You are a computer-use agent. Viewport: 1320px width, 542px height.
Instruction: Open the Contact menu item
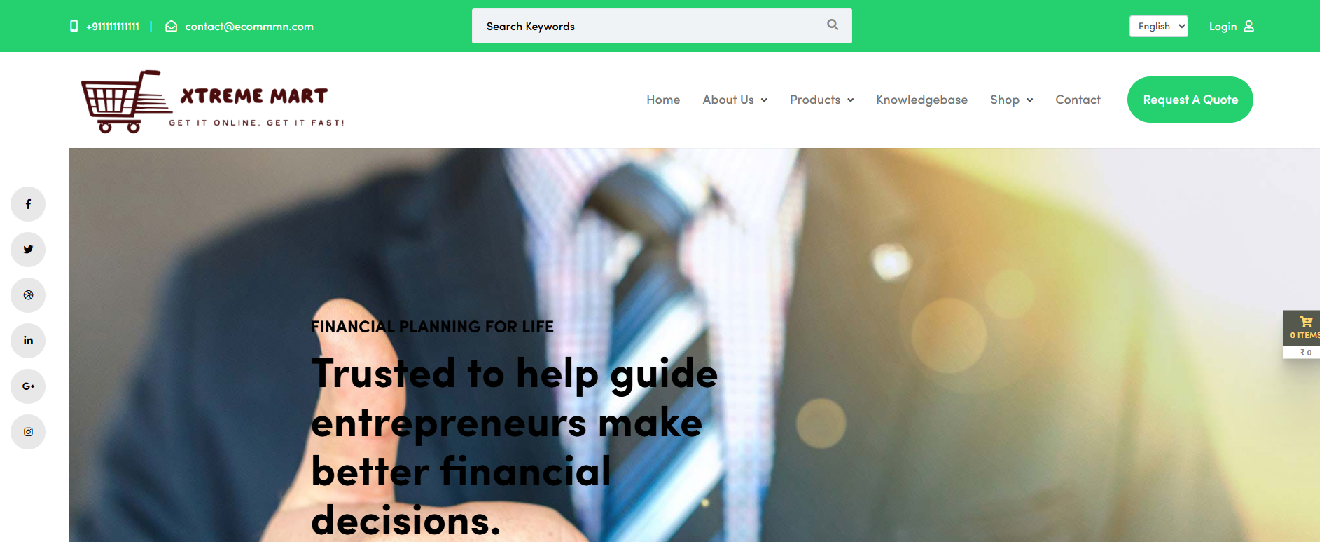(x=1078, y=100)
